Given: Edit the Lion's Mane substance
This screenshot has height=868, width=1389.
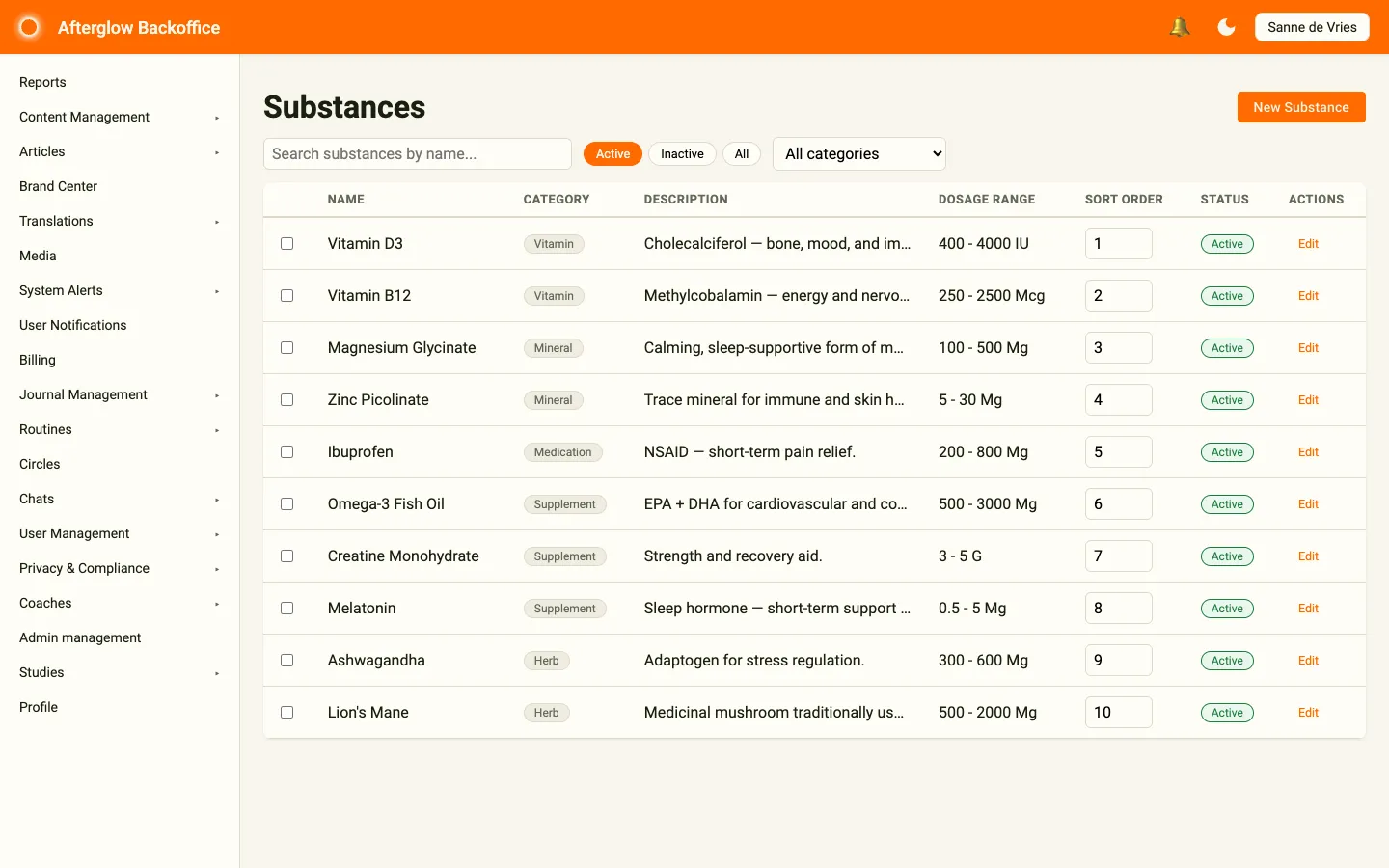Looking at the screenshot, I should pyautogui.click(x=1308, y=713).
